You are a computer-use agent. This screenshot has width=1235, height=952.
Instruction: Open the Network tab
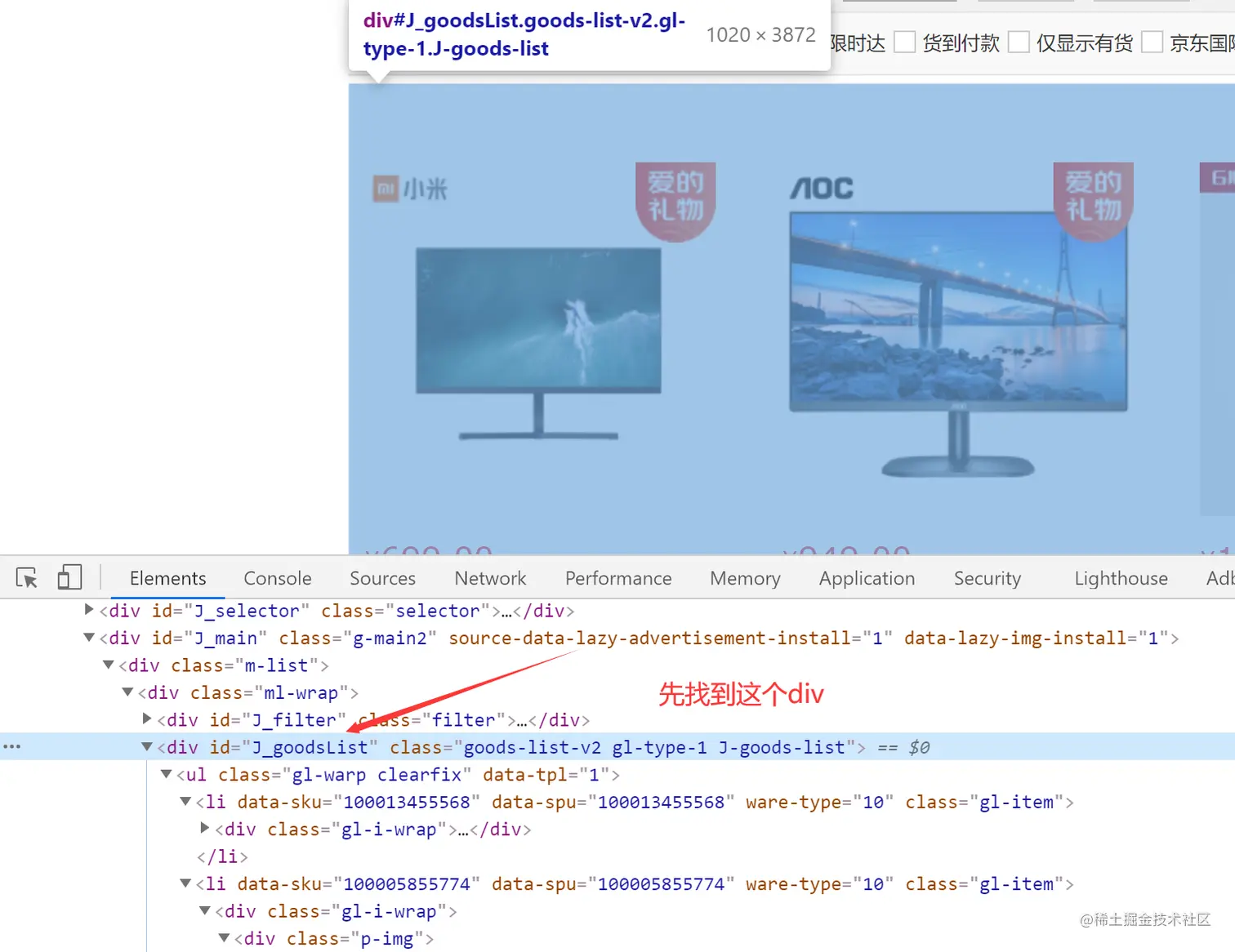click(490, 578)
